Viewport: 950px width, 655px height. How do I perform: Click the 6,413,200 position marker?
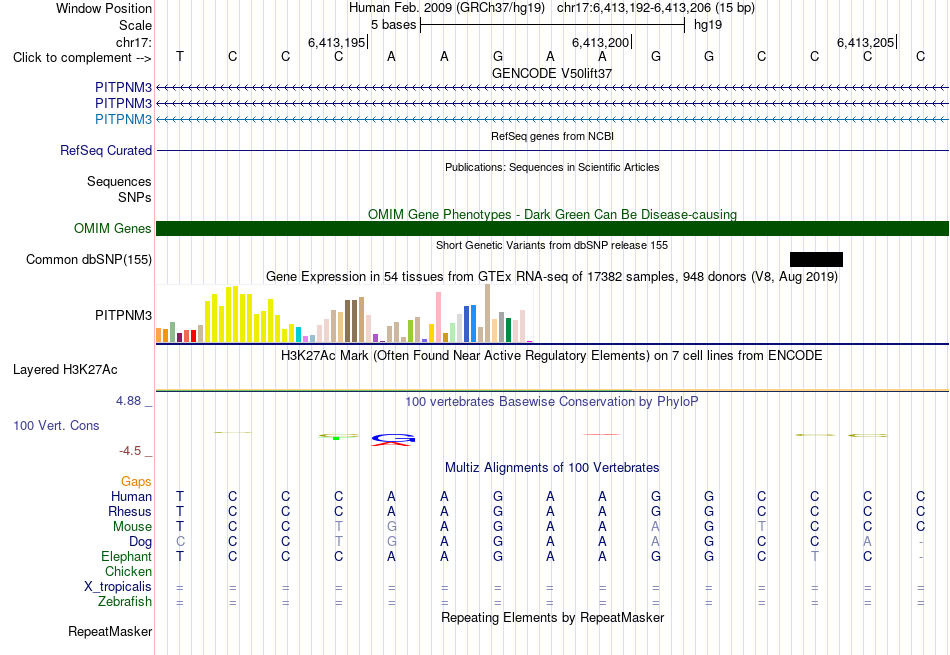coord(602,42)
